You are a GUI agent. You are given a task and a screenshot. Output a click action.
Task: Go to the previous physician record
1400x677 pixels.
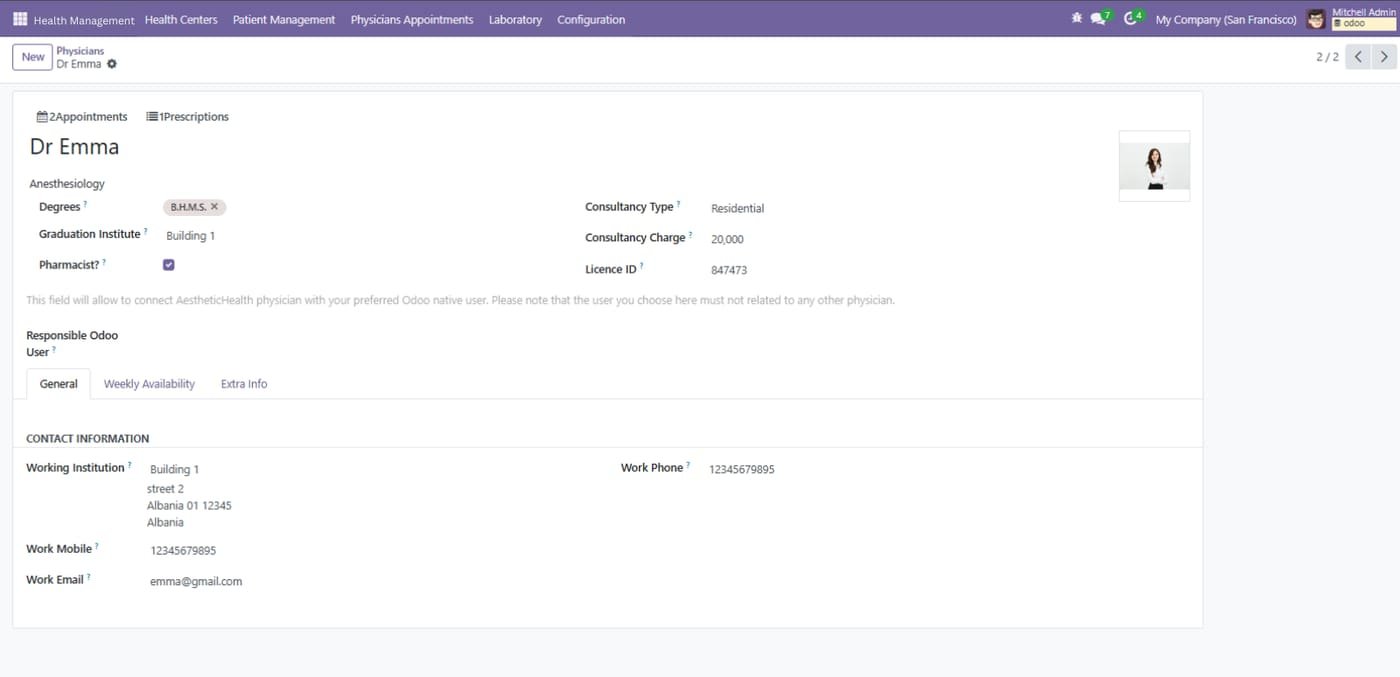pos(1358,57)
